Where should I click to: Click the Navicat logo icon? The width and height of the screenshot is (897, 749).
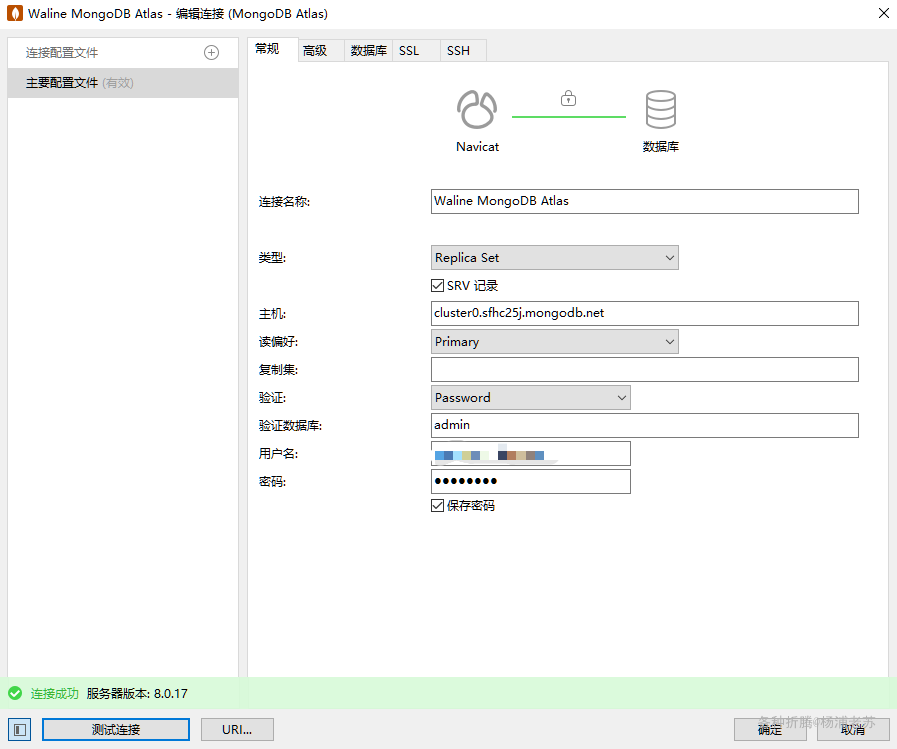(477, 109)
